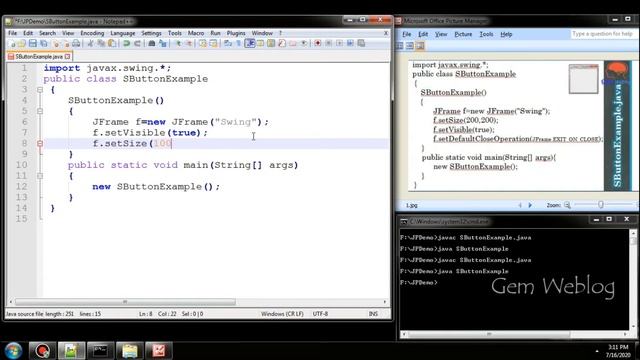640x360 pixels.
Task: Open the Document Map toolbar icon
Action: click(x=271, y=43)
